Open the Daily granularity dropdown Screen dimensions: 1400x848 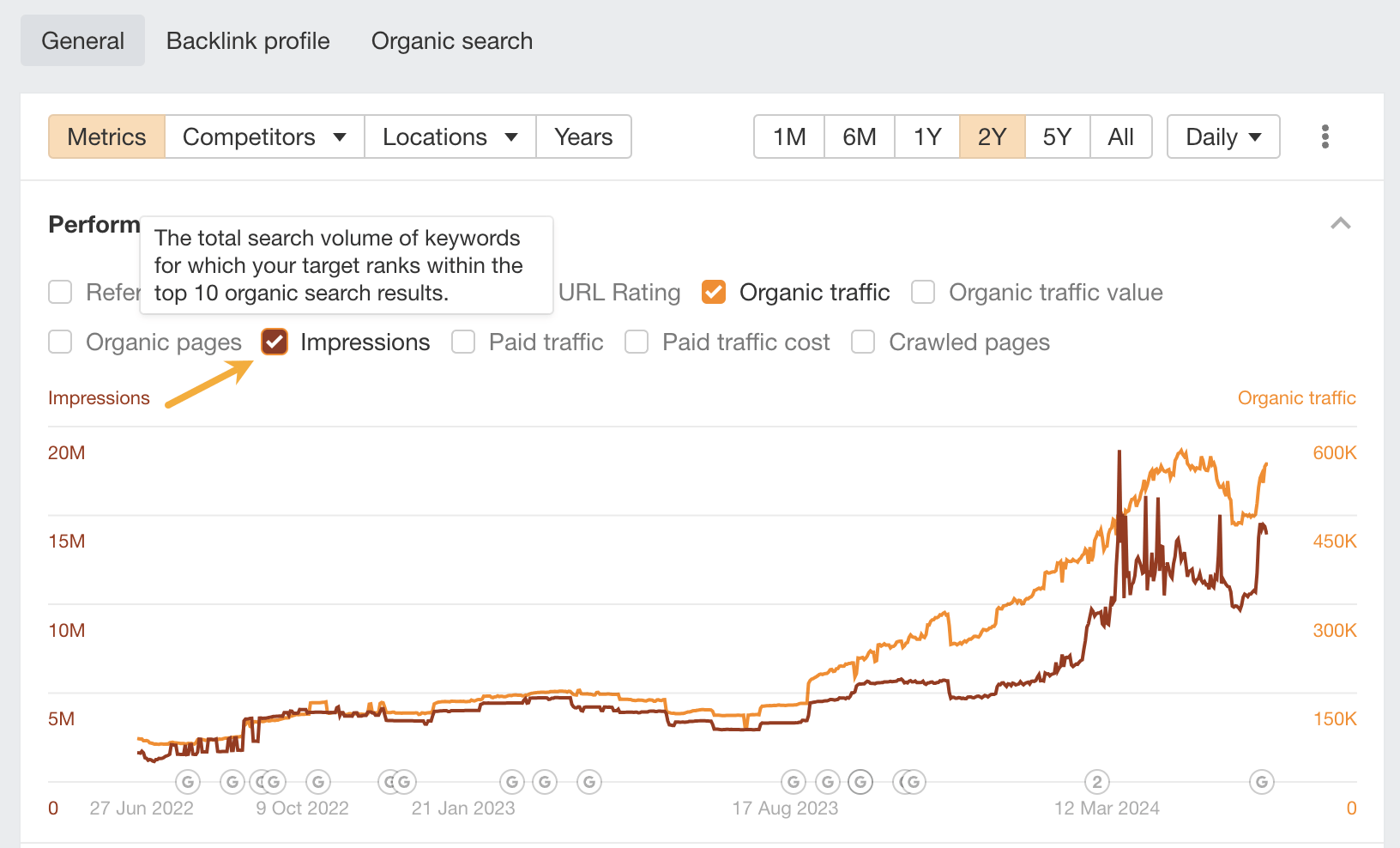(x=1223, y=136)
